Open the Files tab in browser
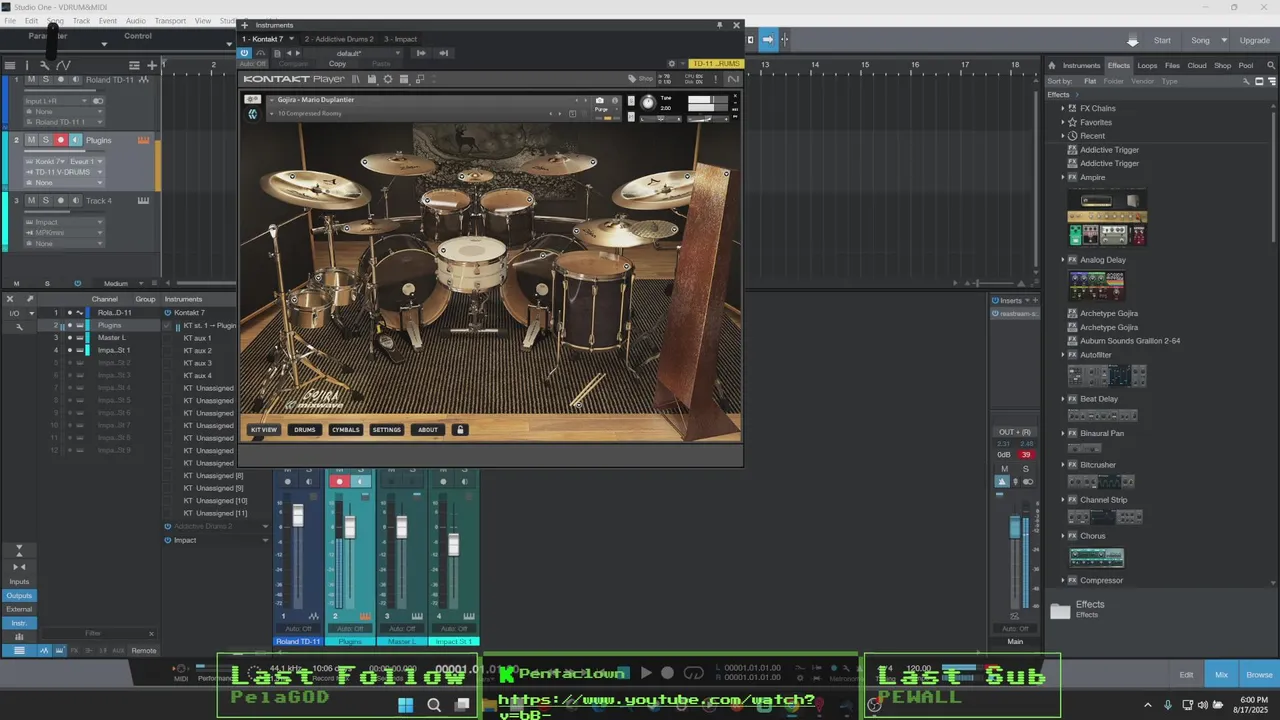The height and width of the screenshot is (720, 1280). click(x=1172, y=66)
